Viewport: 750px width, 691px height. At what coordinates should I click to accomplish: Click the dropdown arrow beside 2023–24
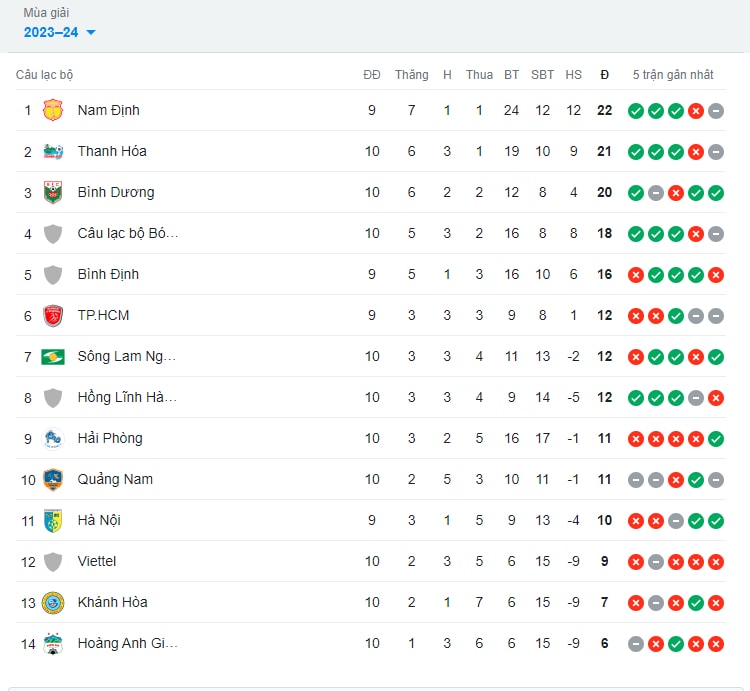coord(91,33)
